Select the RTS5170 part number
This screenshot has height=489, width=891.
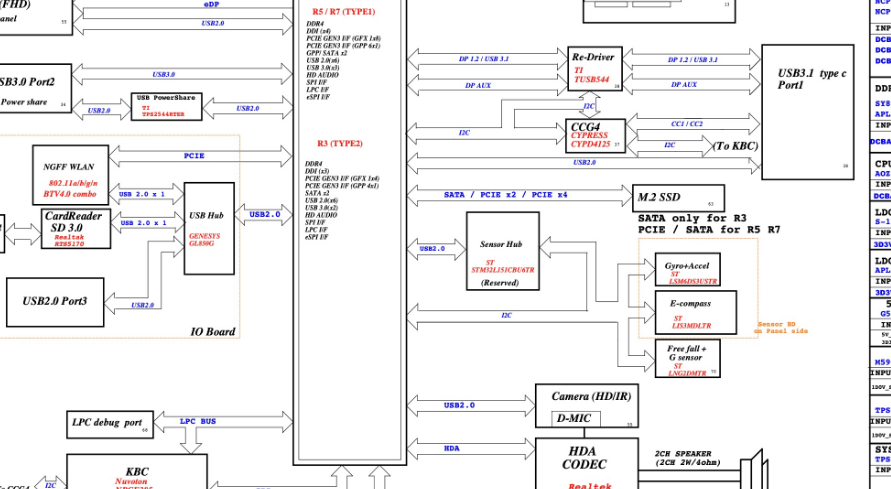tap(69, 244)
